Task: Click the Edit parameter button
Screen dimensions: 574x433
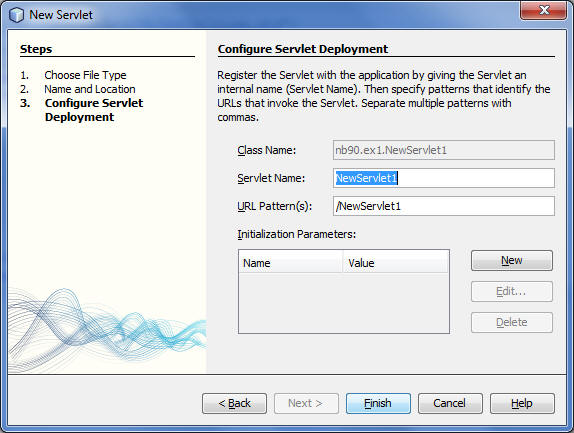Action: [512, 291]
